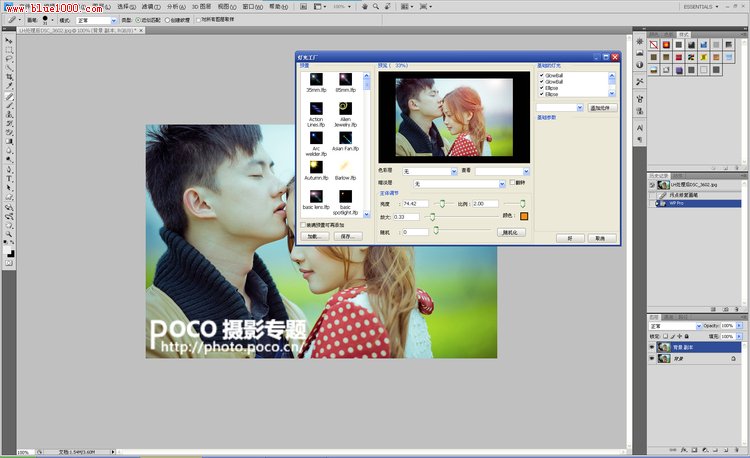
Task: Open the Opacity slider arrow in Layers
Action: pos(739,326)
